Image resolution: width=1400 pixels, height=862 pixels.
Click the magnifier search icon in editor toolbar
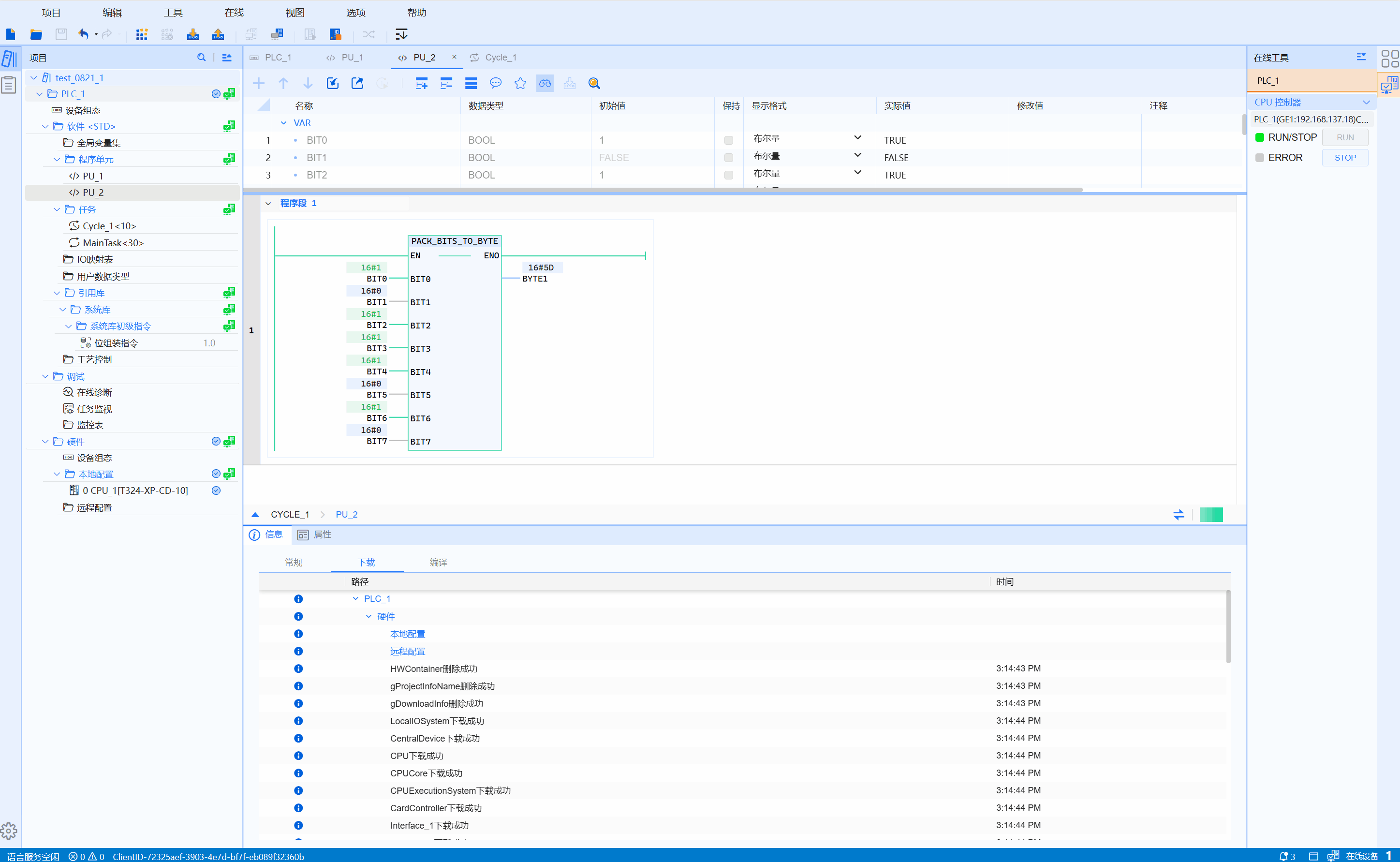(x=594, y=83)
